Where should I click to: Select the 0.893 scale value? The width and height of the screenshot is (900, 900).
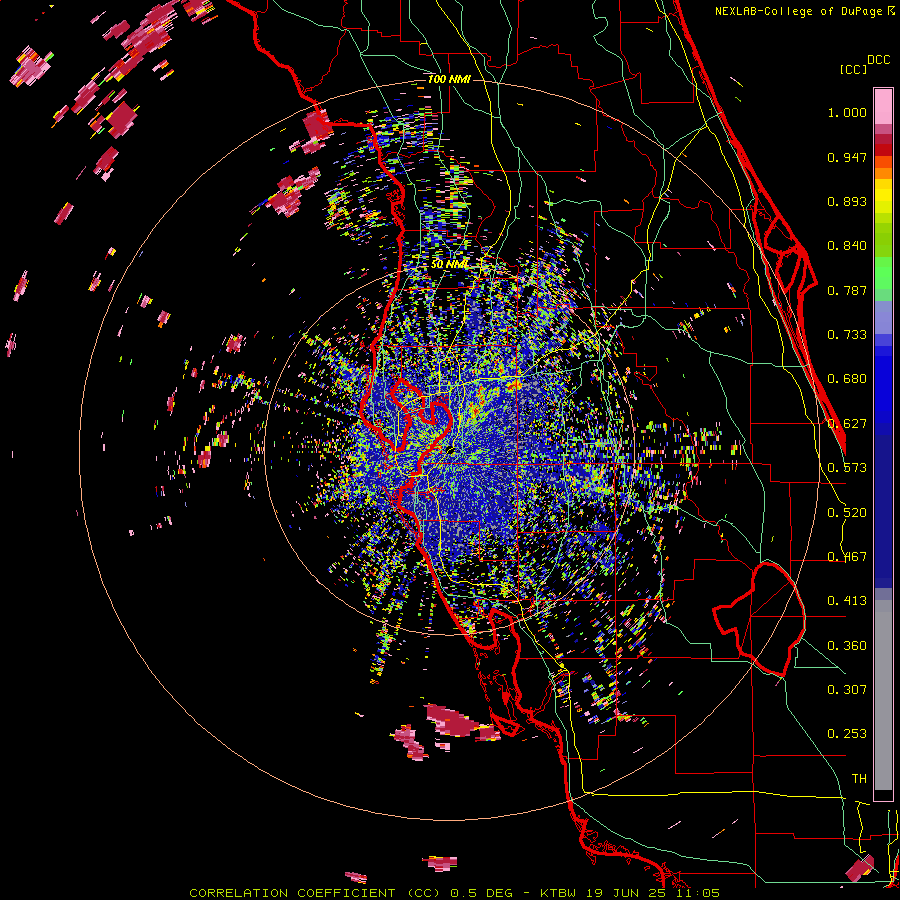pyautogui.click(x=847, y=201)
